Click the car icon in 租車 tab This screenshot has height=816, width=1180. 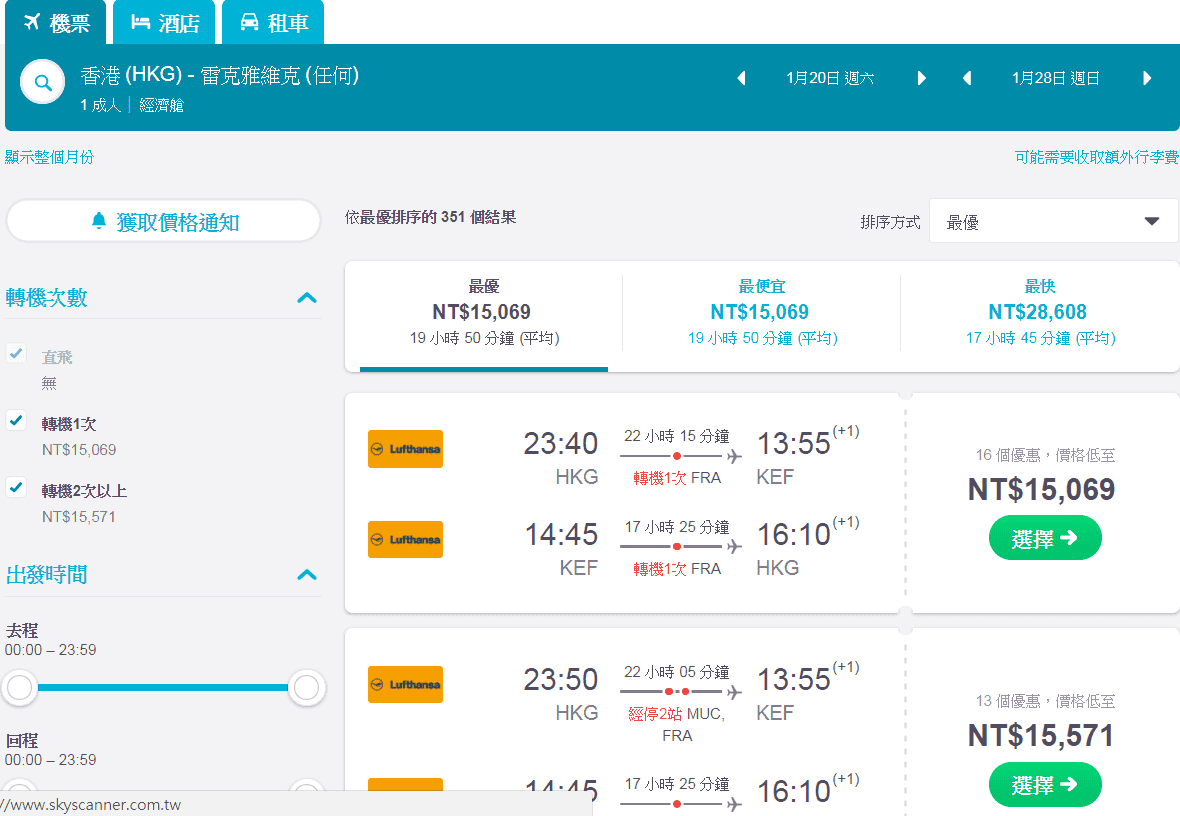point(249,22)
